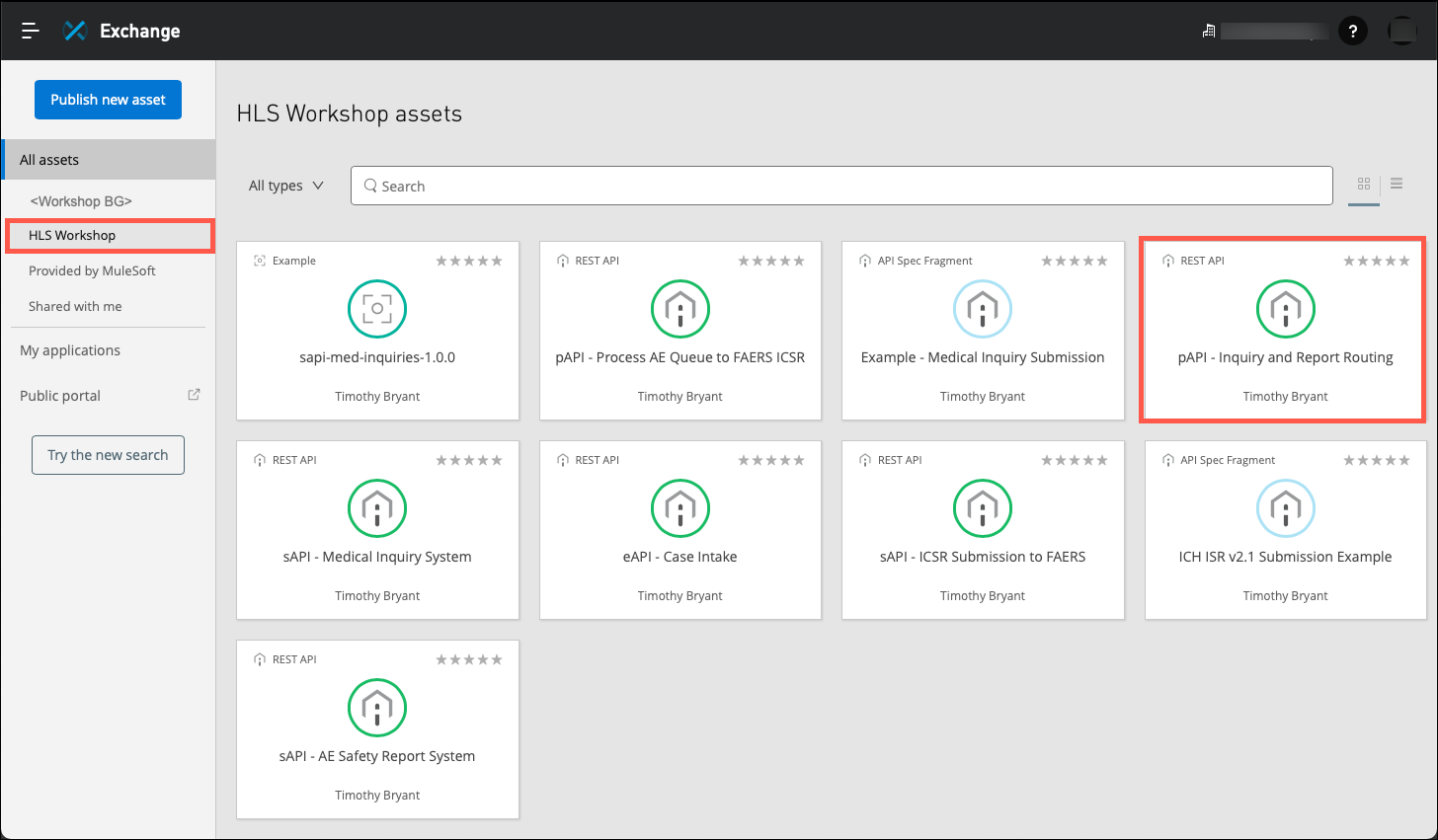Click the organization building icon
Viewport: 1438px width, 840px height.
[x=1208, y=32]
